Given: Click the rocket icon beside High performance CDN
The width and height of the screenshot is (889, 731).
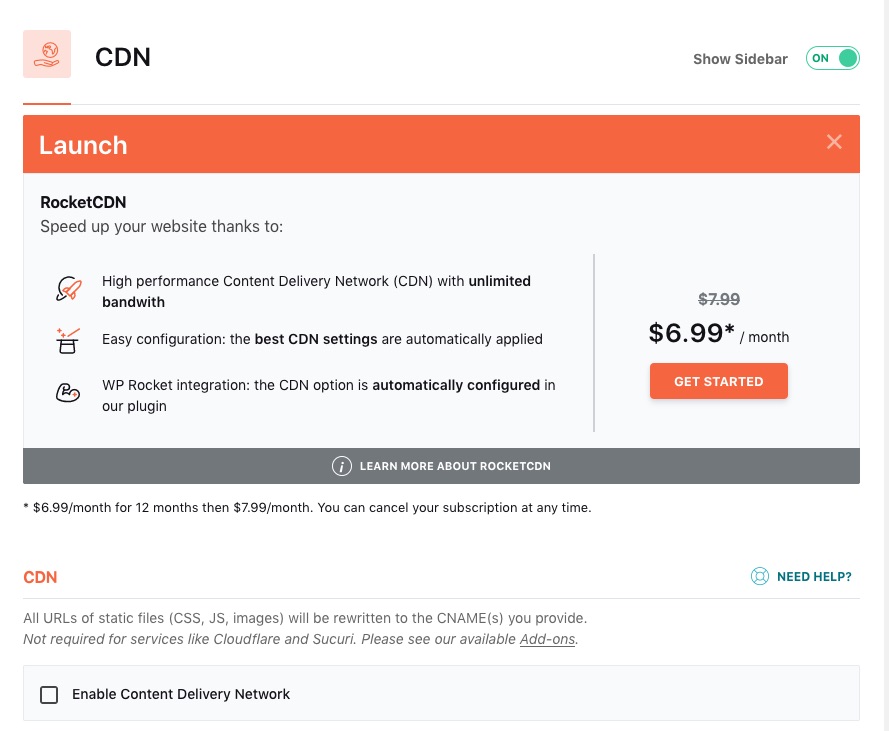Looking at the screenshot, I should click(x=68, y=290).
